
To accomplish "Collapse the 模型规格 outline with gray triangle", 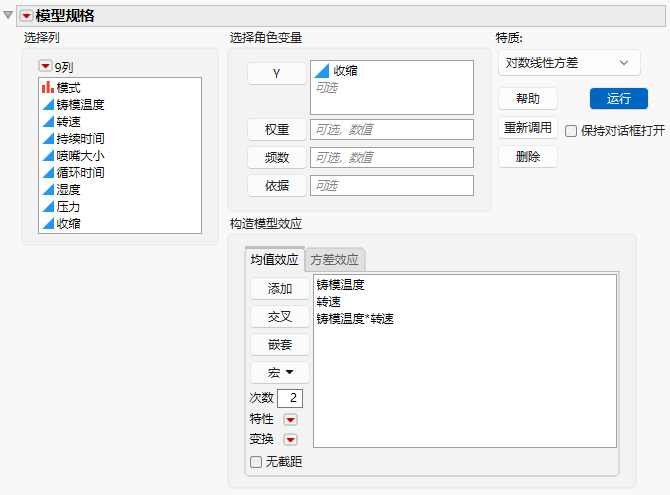I will click(x=8, y=15).
